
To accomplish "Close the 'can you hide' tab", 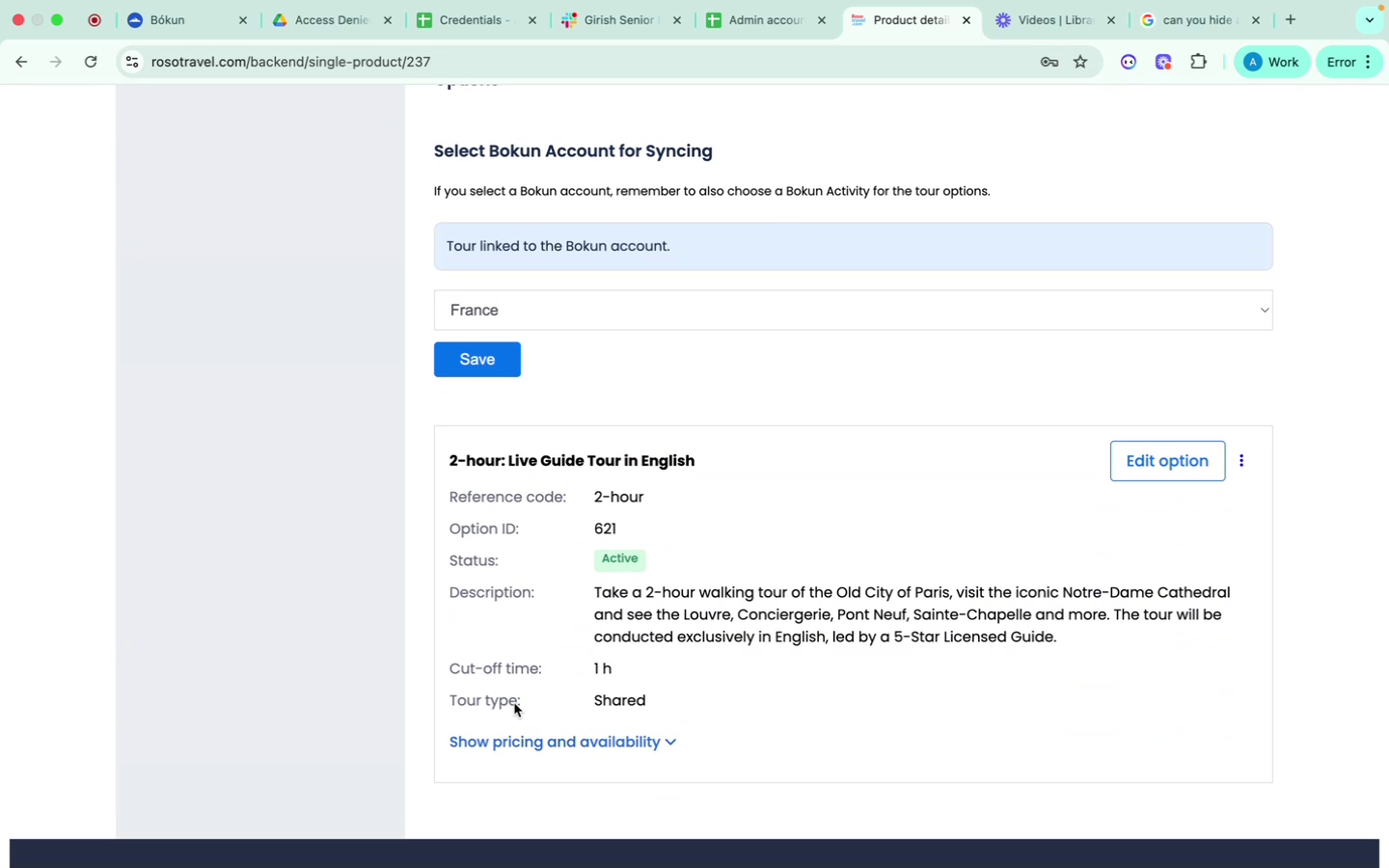I will click(1256, 20).
